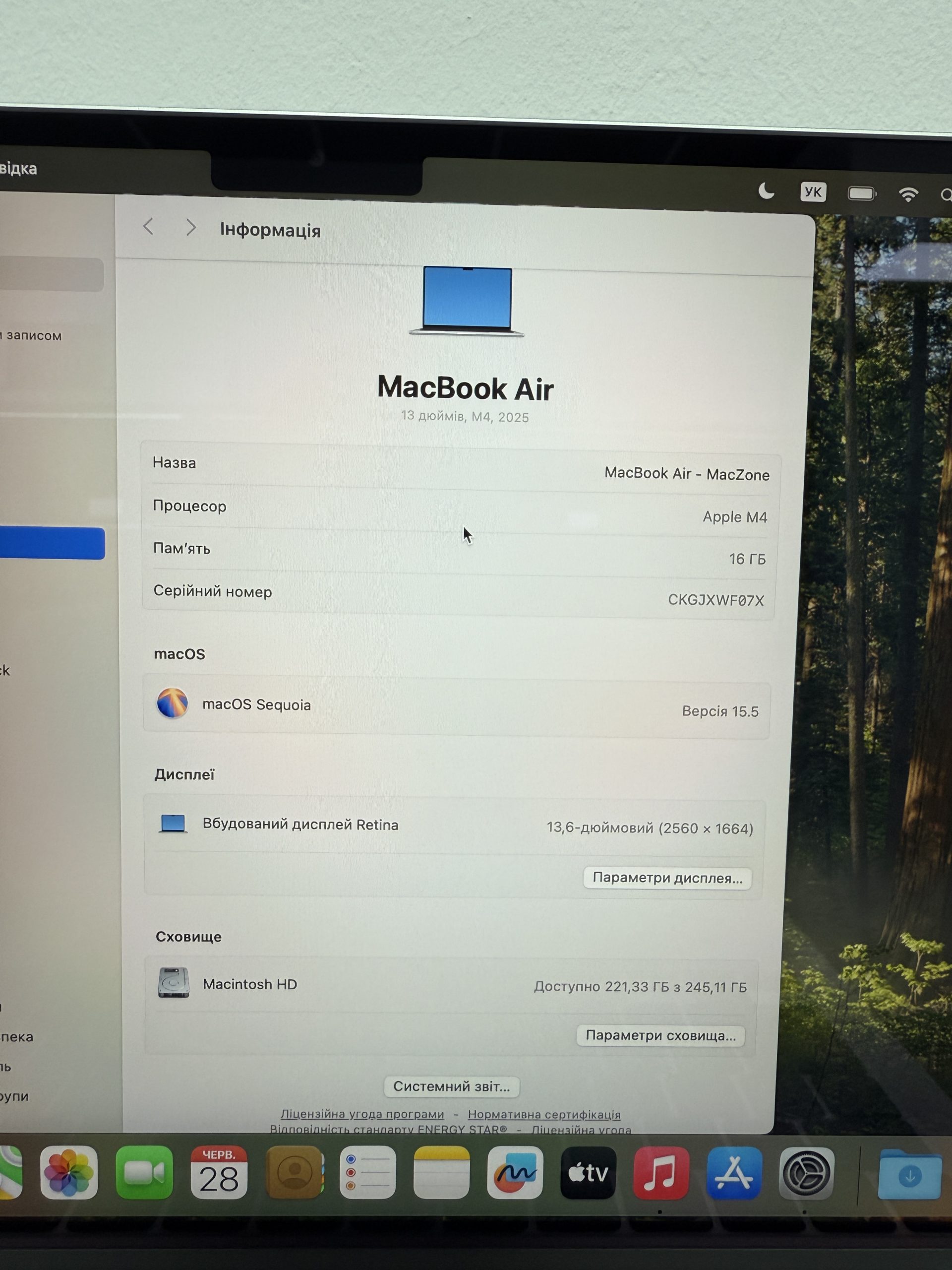Select the highlighted blue sidebar item
The width and height of the screenshot is (952, 1270).
click(x=52, y=543)
